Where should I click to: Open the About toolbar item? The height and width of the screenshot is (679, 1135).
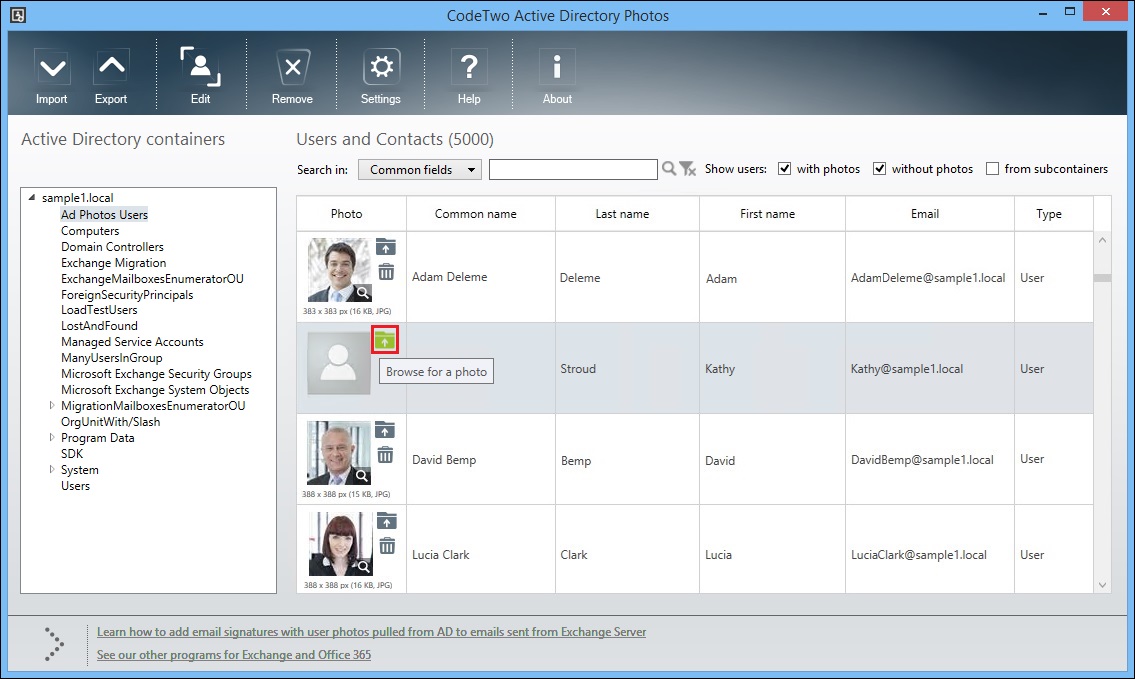point(557,77)
